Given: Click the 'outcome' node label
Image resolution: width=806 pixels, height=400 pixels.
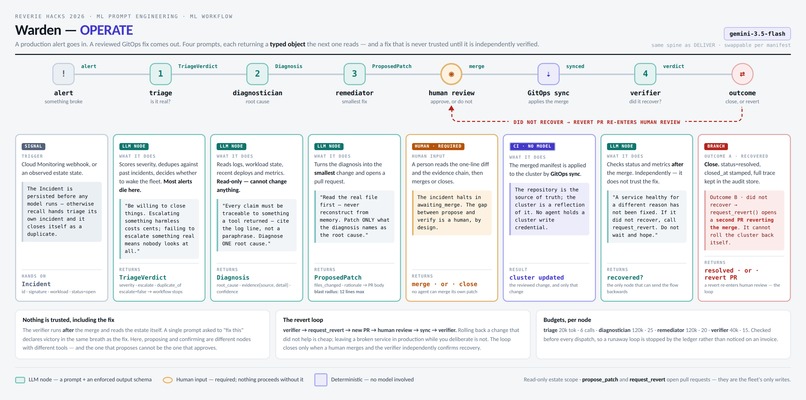Looking at the screenshot, I should 742,93.
